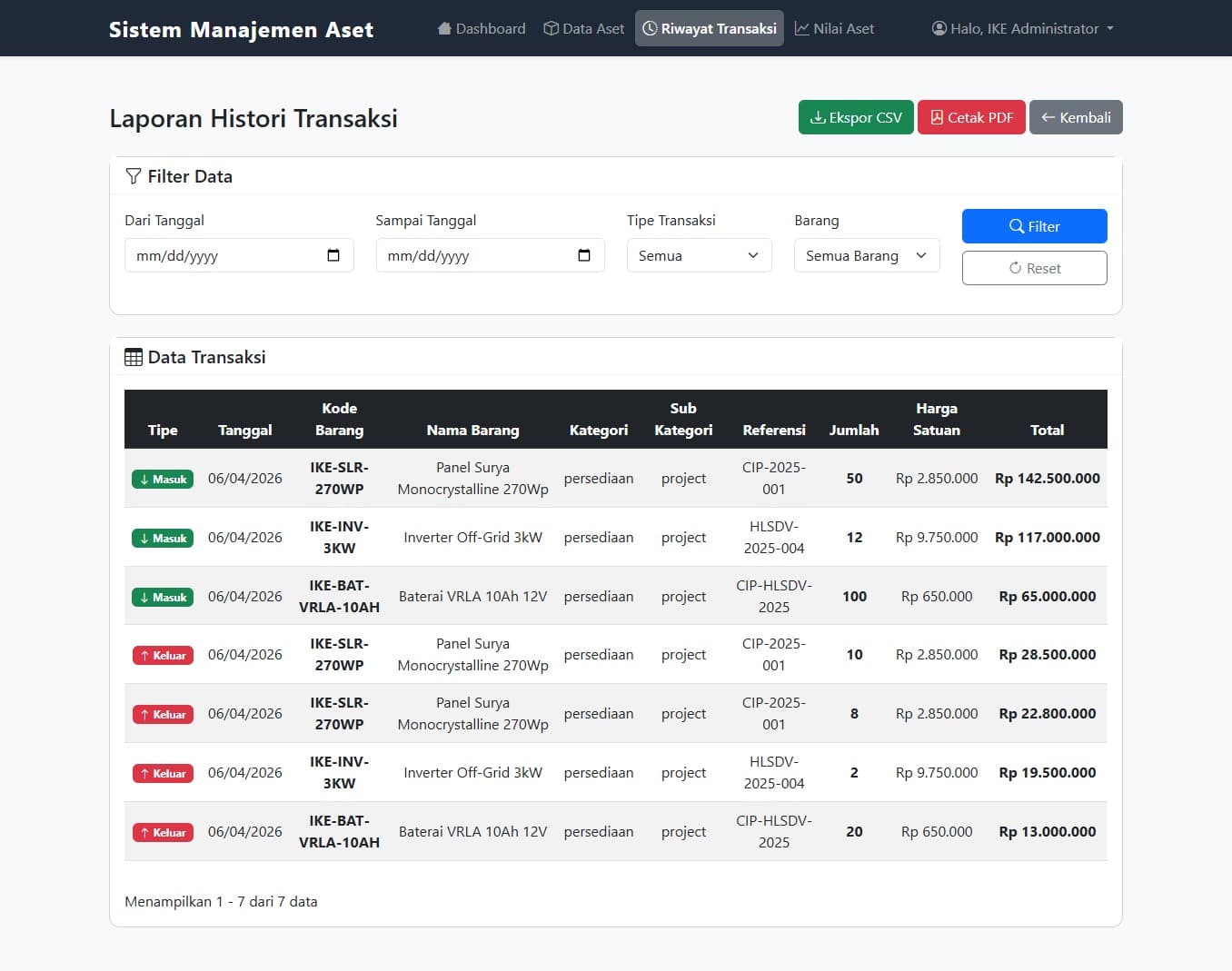Expand the Semua Barang dropdown
Screen dimensions: 1232x971
click(867, 255)
